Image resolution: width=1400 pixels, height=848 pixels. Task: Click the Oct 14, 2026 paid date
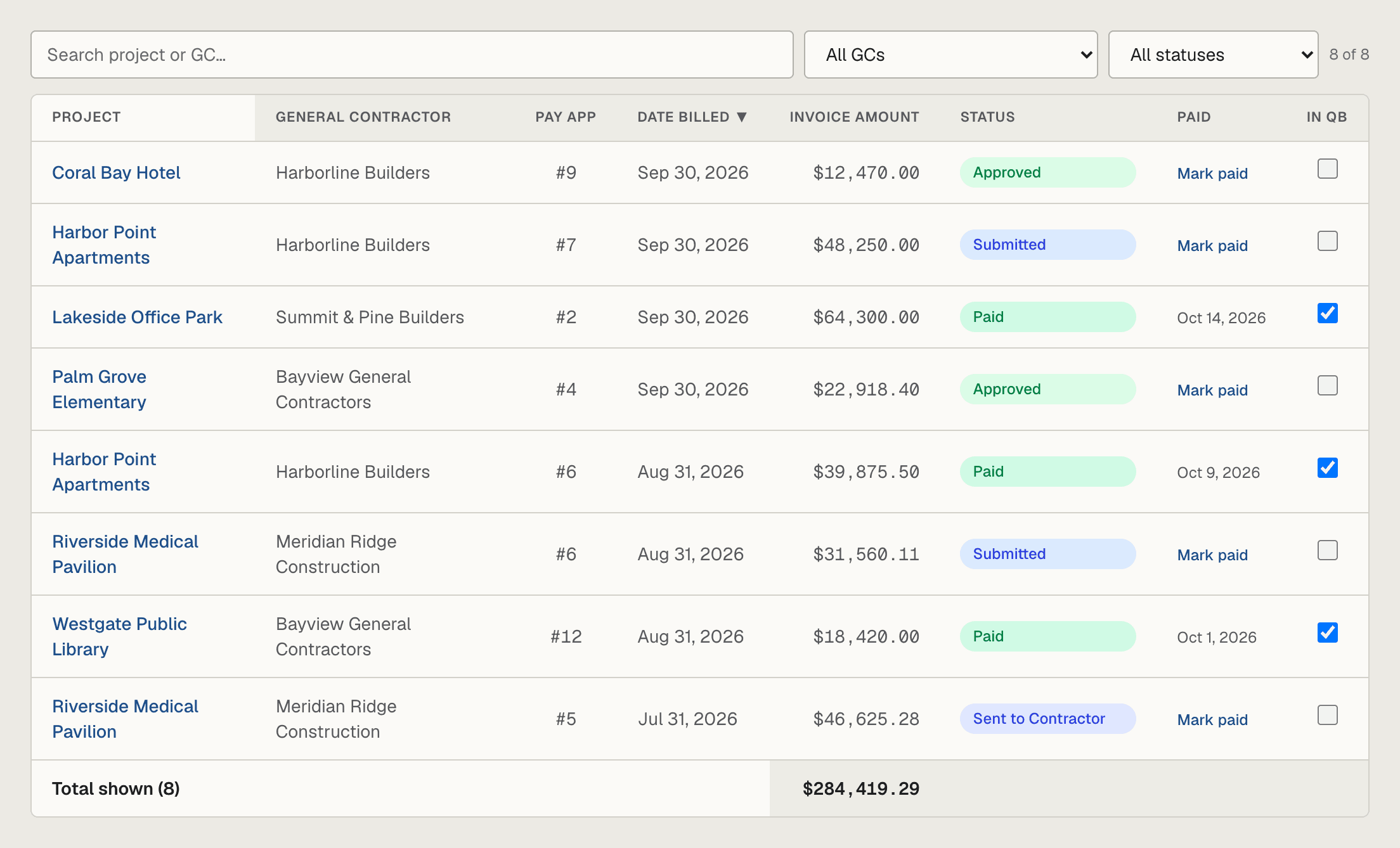coord(1221,318)
